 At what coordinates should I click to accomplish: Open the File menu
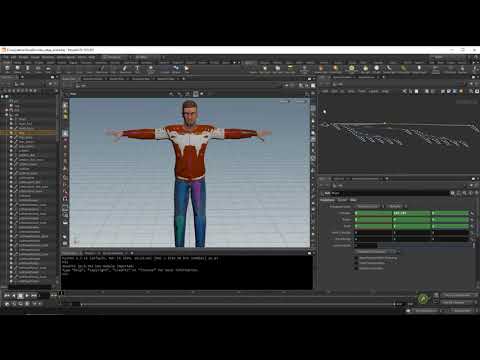click(5, 57)
